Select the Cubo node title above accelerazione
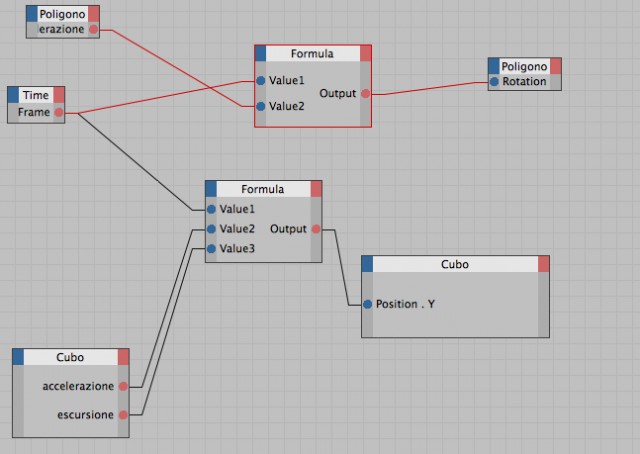The image size is (640, 454). click(x=71, y=357)
